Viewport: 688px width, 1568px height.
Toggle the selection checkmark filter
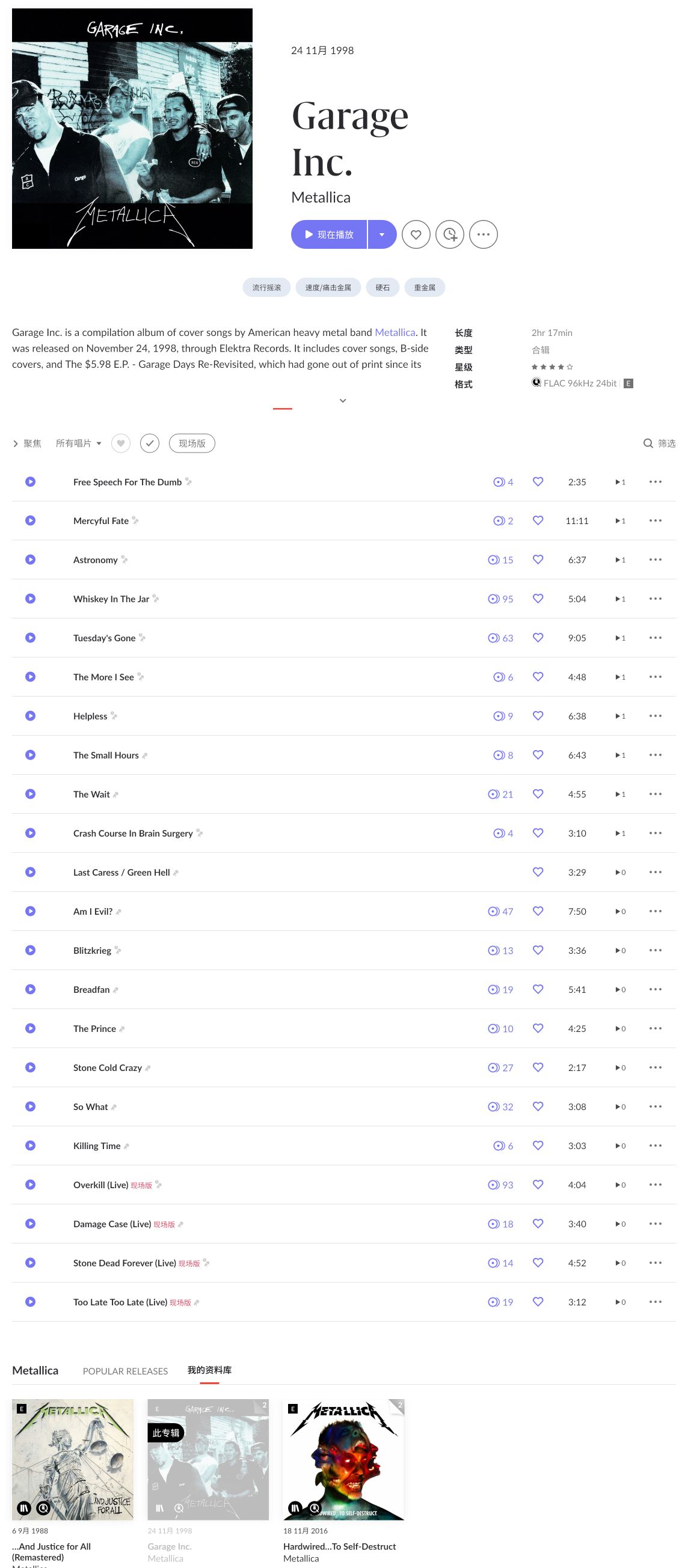[150, 443]
